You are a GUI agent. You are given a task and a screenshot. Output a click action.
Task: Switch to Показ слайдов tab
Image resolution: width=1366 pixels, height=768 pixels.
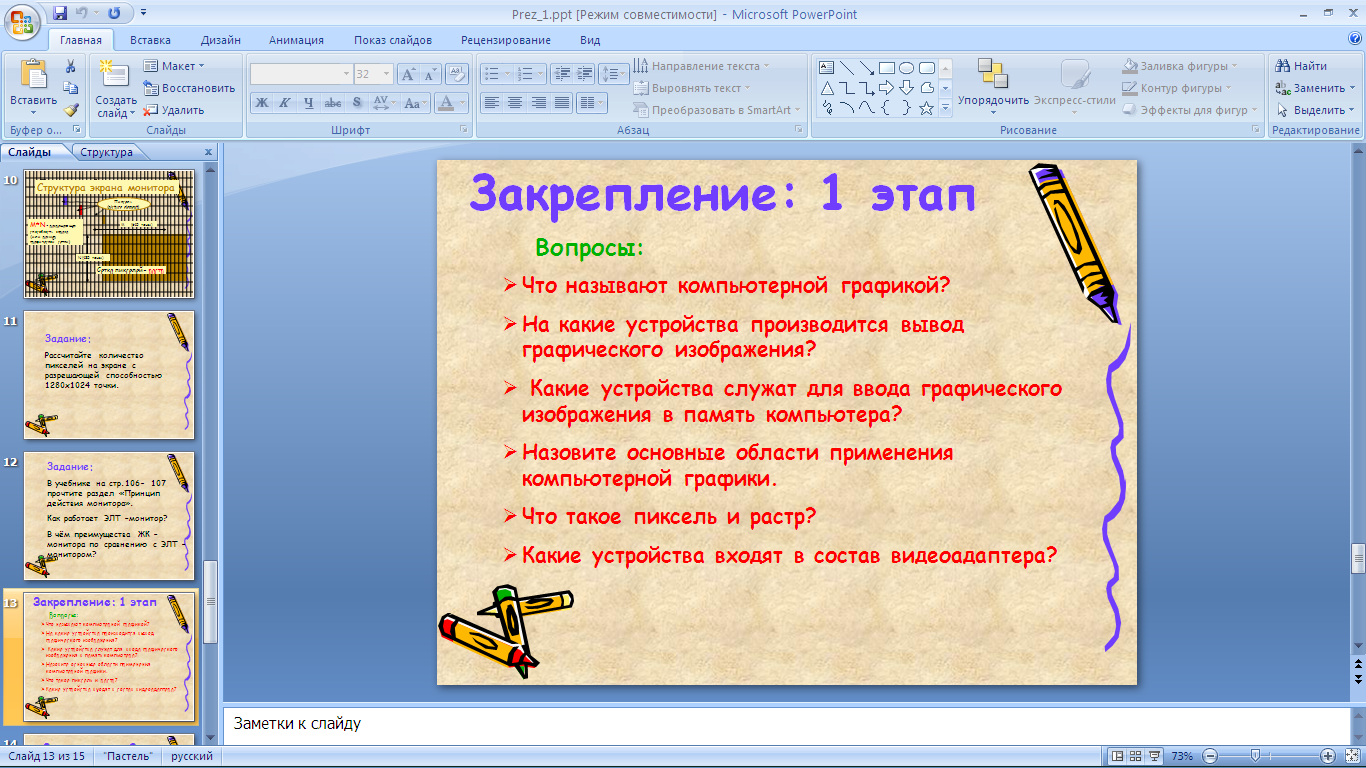(393, 40)
